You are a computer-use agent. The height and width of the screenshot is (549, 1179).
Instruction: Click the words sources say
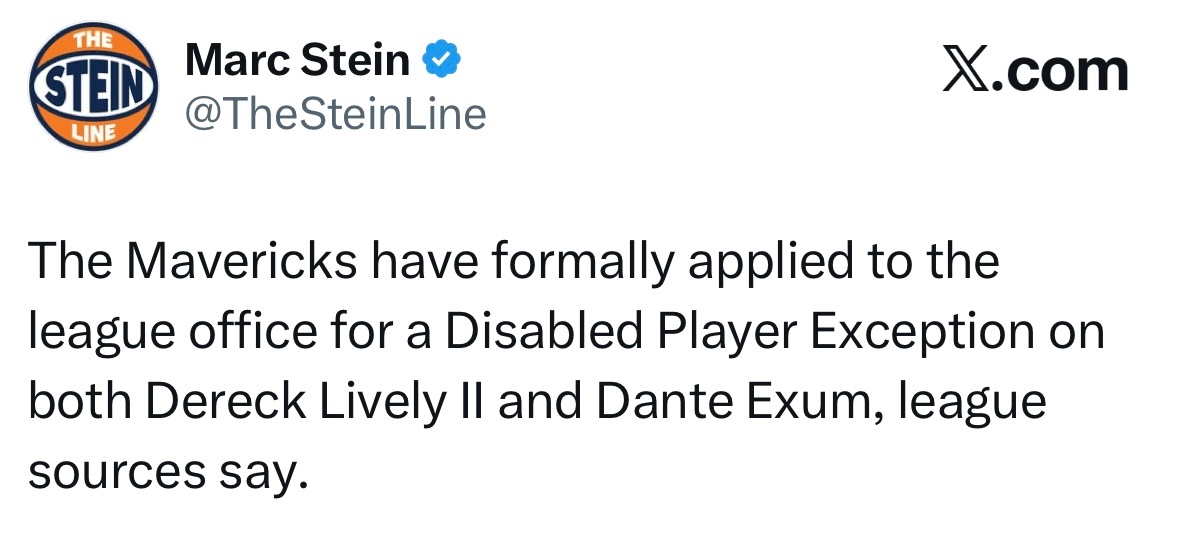[169, 472]
